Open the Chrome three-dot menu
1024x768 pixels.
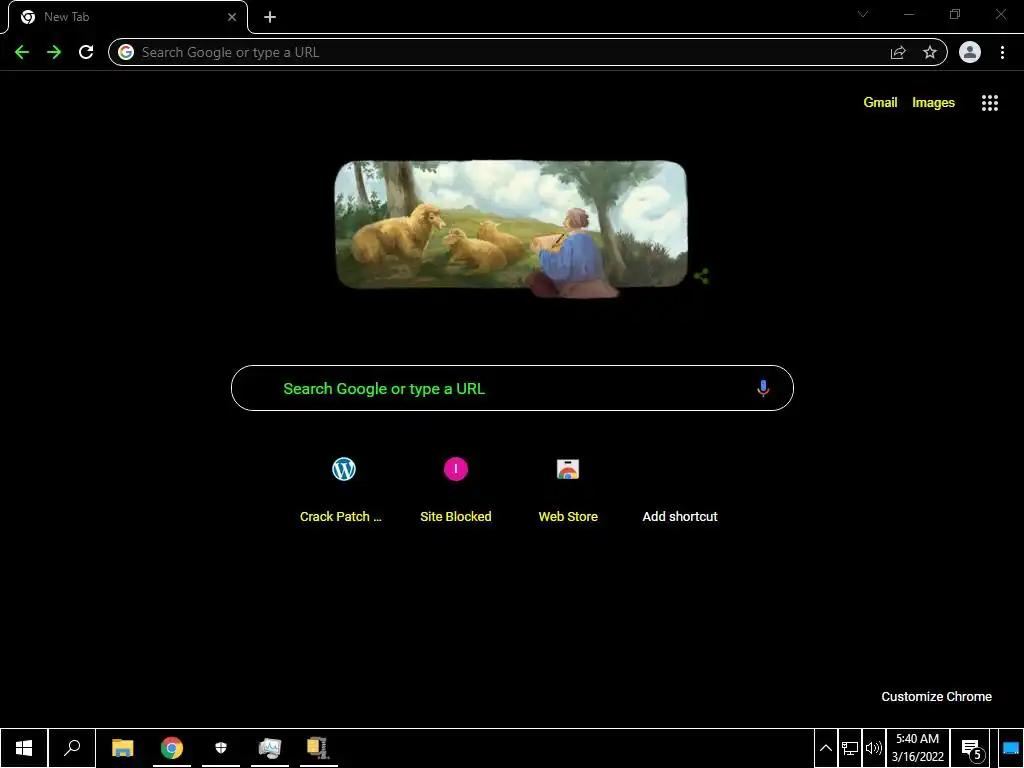[1002, 52]
